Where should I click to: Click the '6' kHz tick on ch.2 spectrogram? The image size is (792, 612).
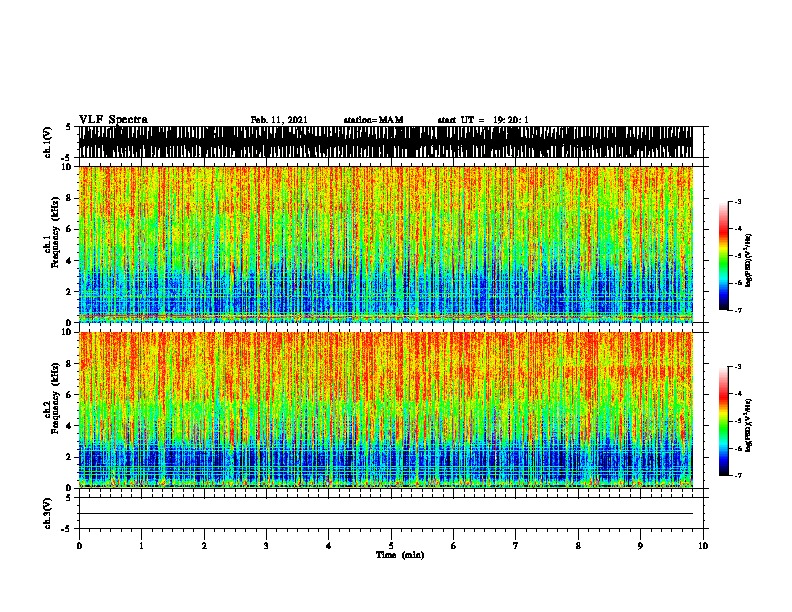pyautogui.click(x=70, y=395)
